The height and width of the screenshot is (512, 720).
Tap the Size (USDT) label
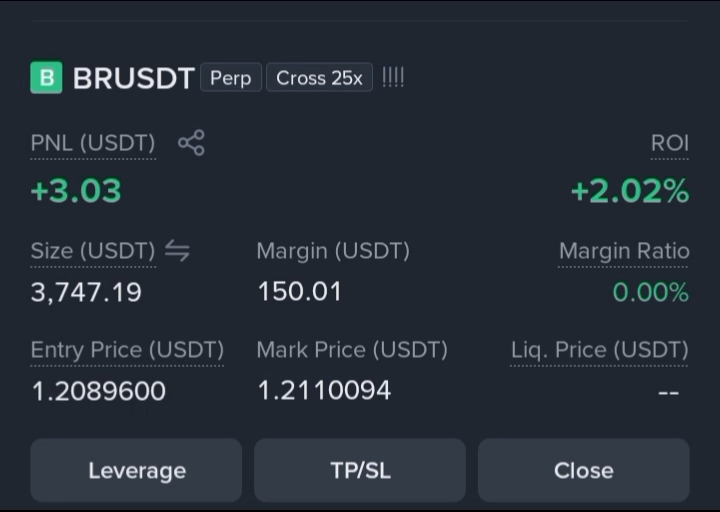[93, 251]
